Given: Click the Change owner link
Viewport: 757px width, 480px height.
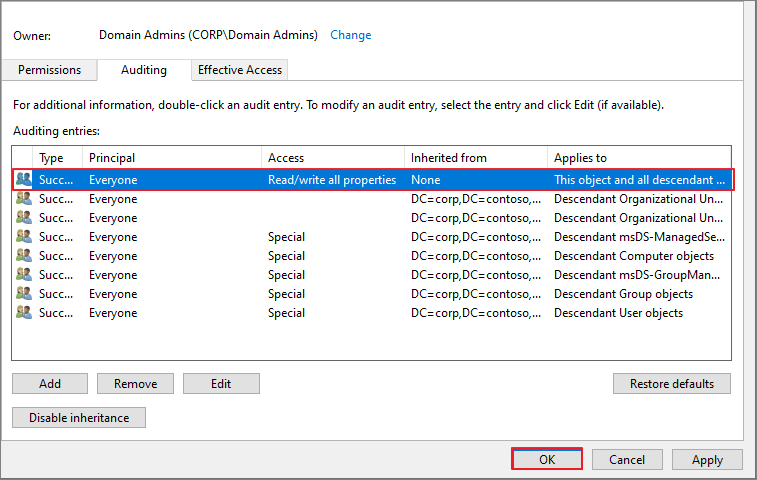Looking at the screenshot, I should (350, 35).
